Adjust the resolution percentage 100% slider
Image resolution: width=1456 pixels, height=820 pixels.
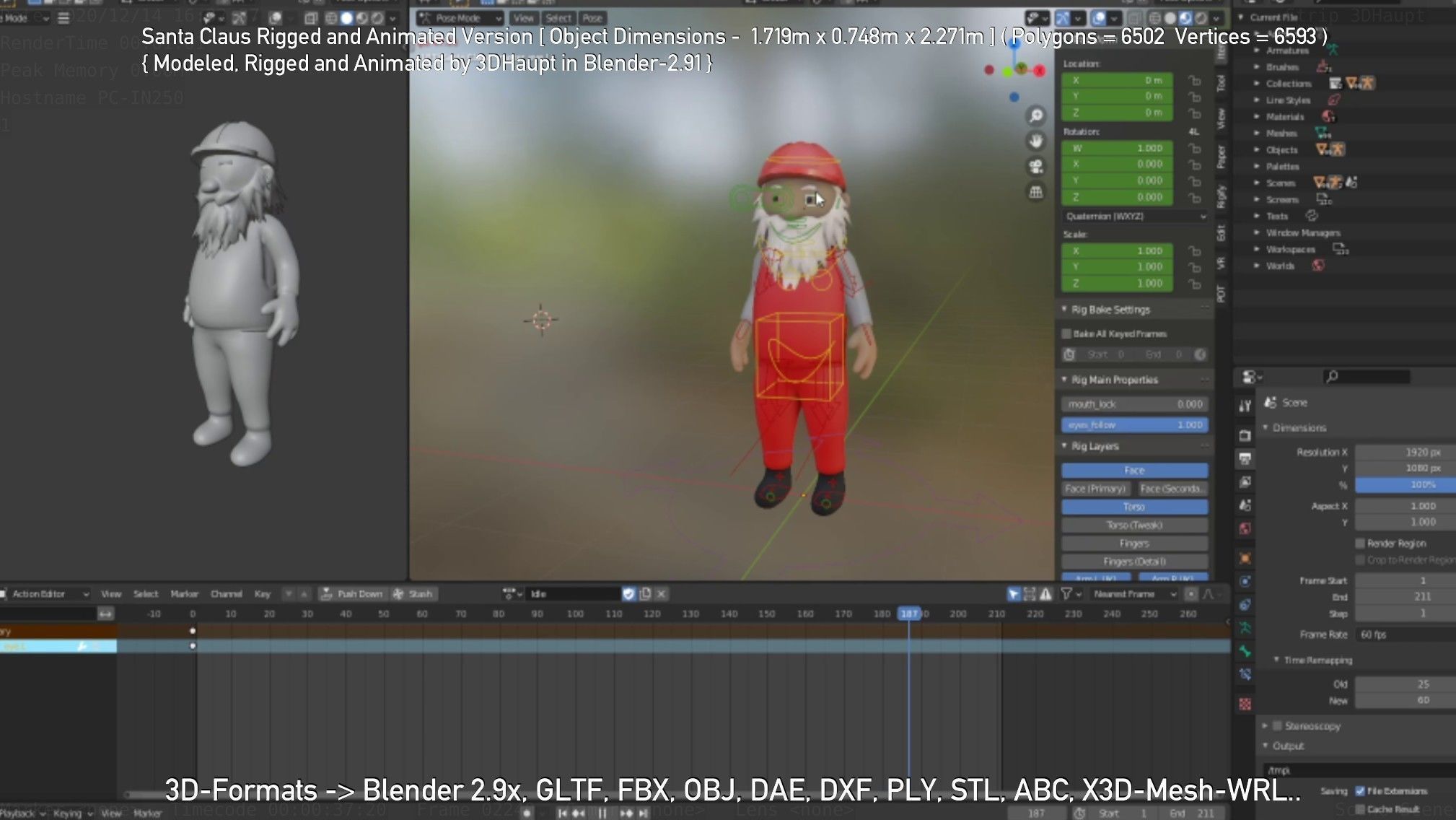coord(1405,484)
